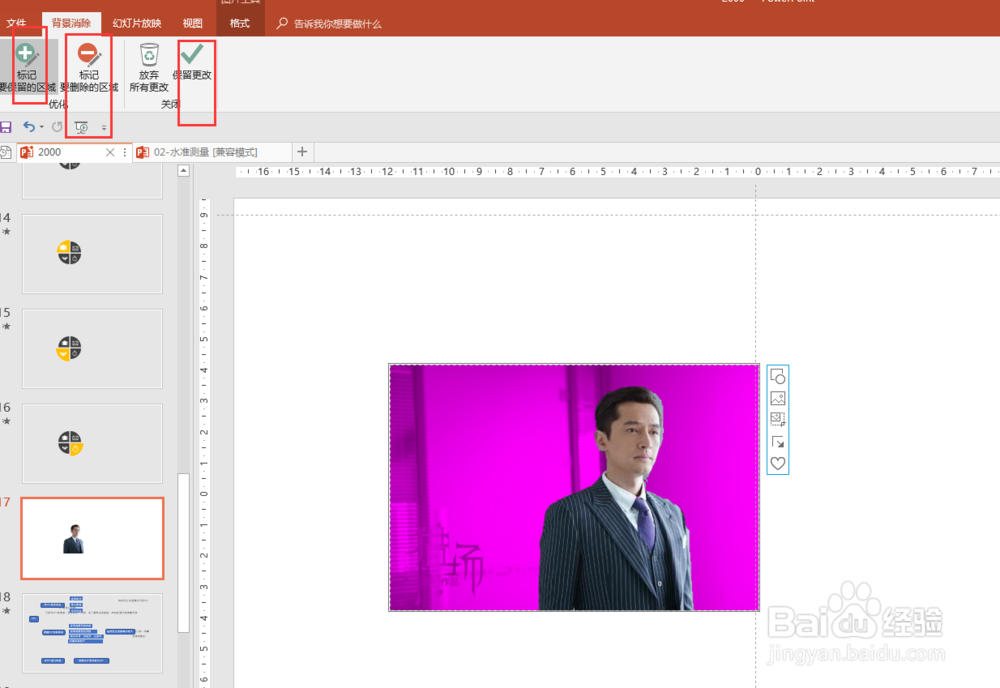Select slide 15 thumbnail
Viewport: 1000px width, 688px height.
(x=92, y=349)
